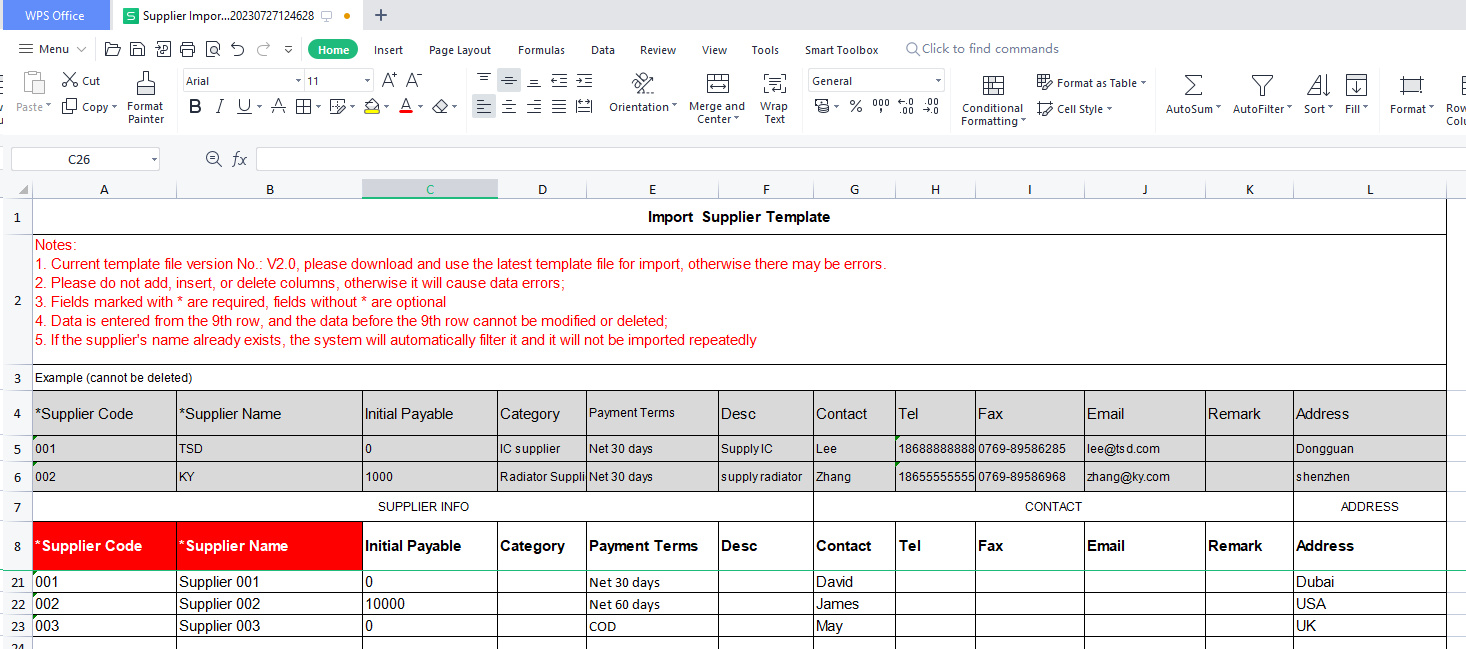Click the Increase Font Size icon
The width and height of the screenshot is (1466, 649).
tap(389, 80)
